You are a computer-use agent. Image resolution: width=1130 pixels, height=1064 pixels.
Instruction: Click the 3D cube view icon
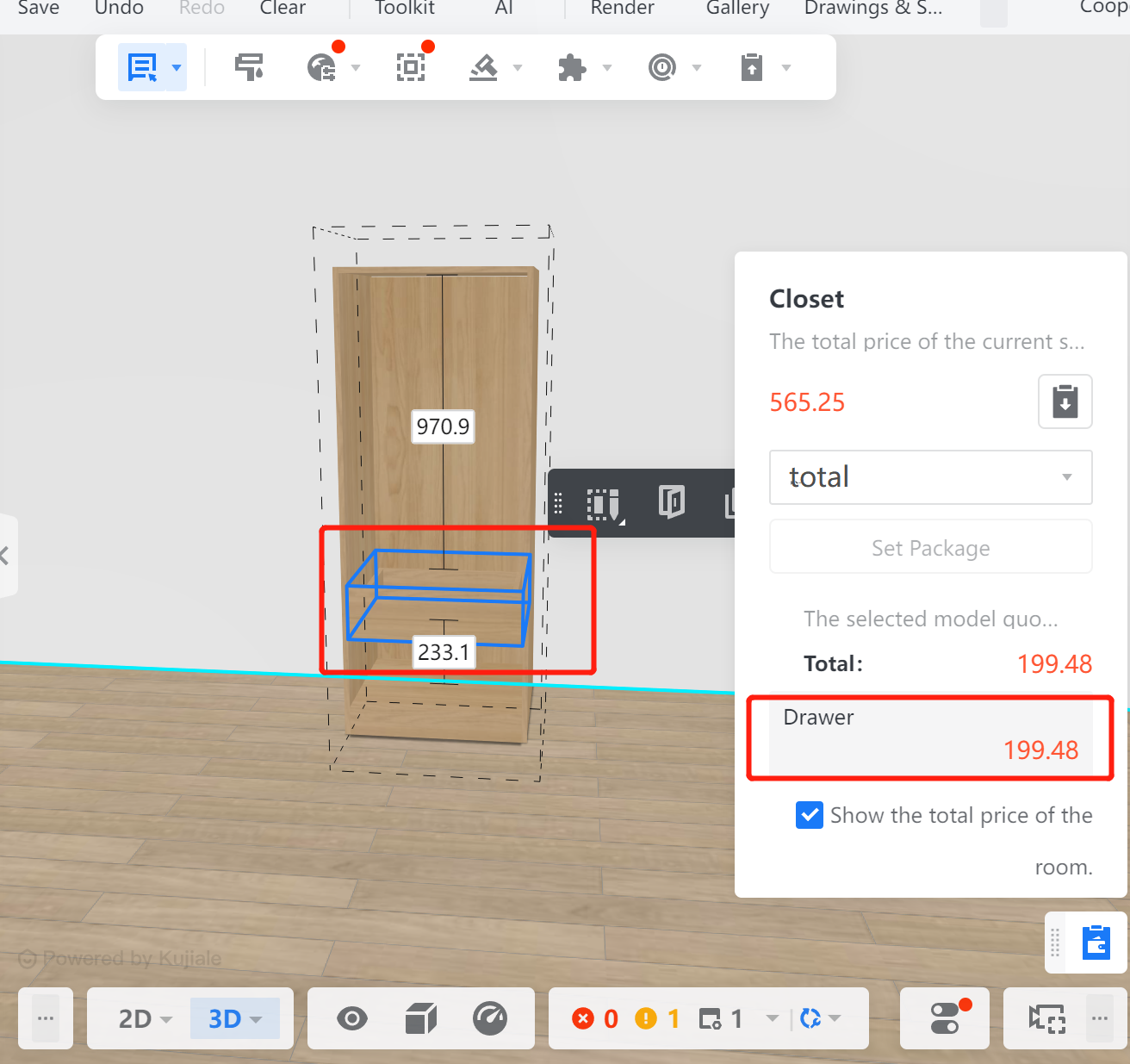coord(421,1018)
